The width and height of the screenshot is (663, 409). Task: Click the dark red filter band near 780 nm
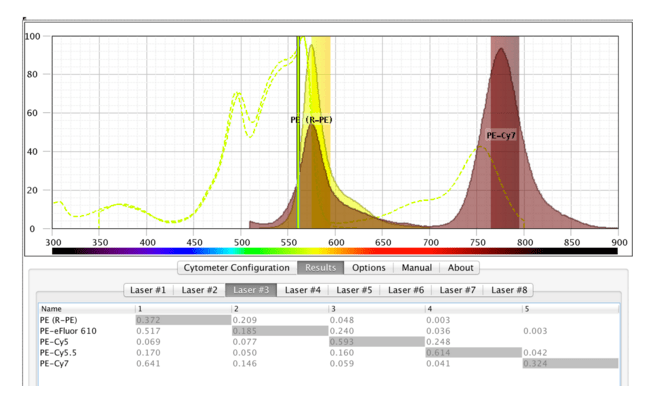pyautogui.click(x=505, y=132)
